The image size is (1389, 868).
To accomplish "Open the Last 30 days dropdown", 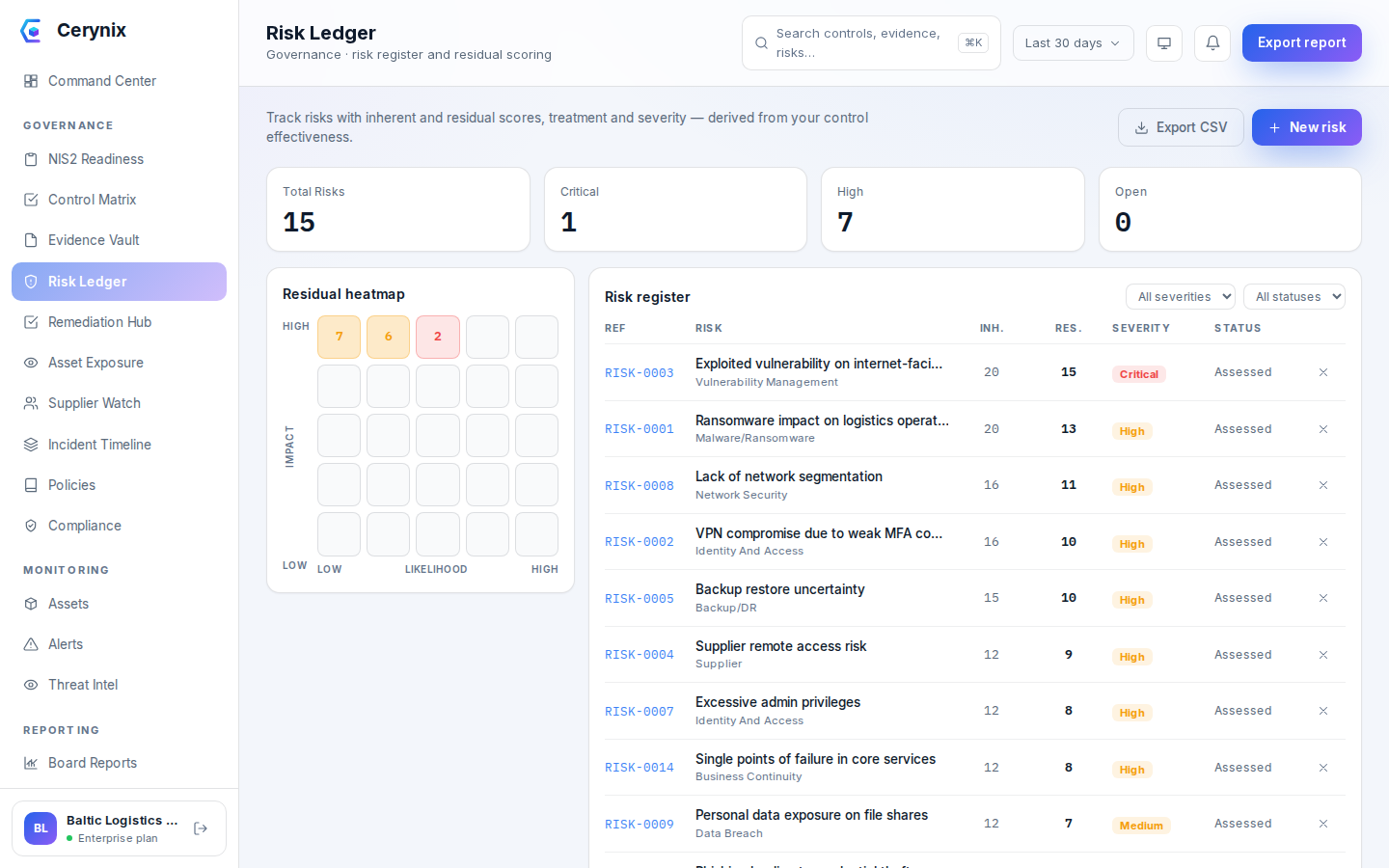I will click(1073, 43).
